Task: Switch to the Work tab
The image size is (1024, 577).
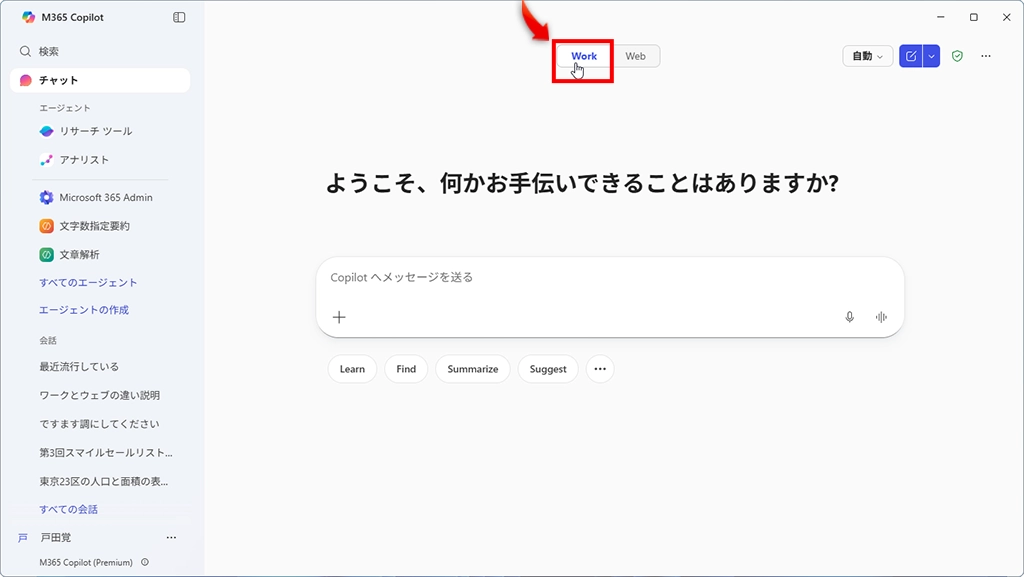Action: [584, 56]
